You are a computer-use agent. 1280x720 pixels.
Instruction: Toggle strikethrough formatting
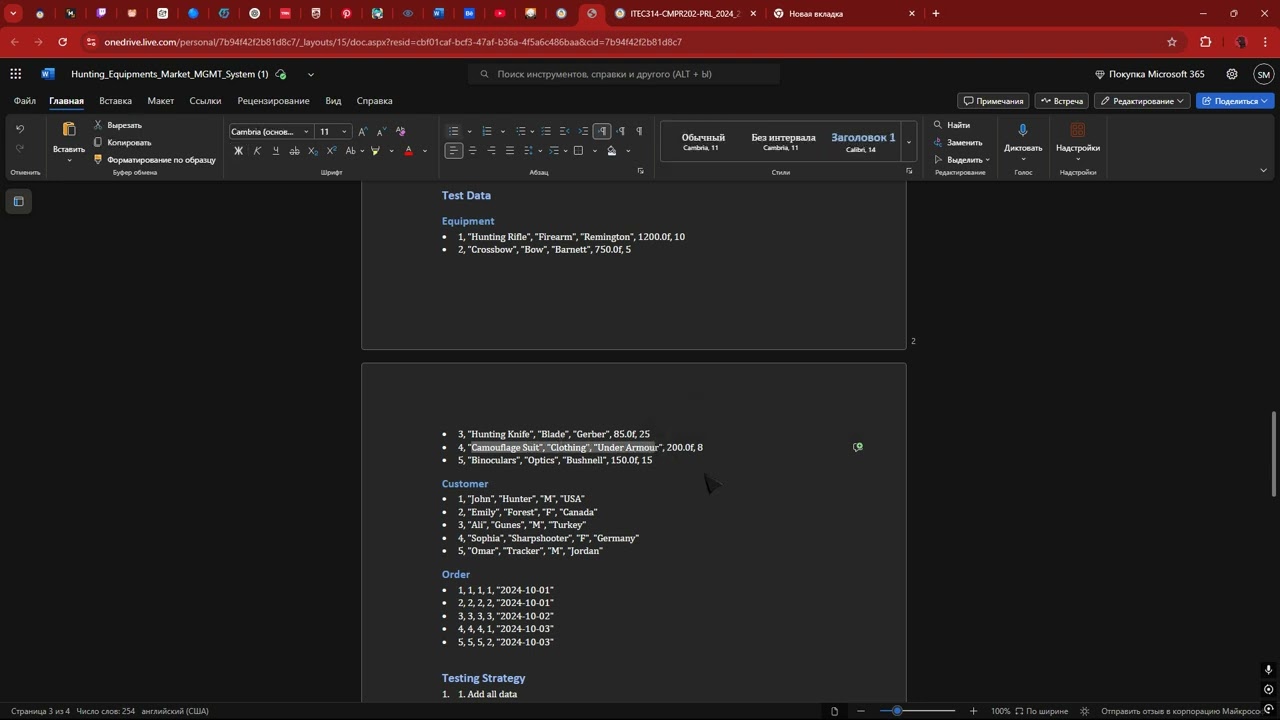294,151
